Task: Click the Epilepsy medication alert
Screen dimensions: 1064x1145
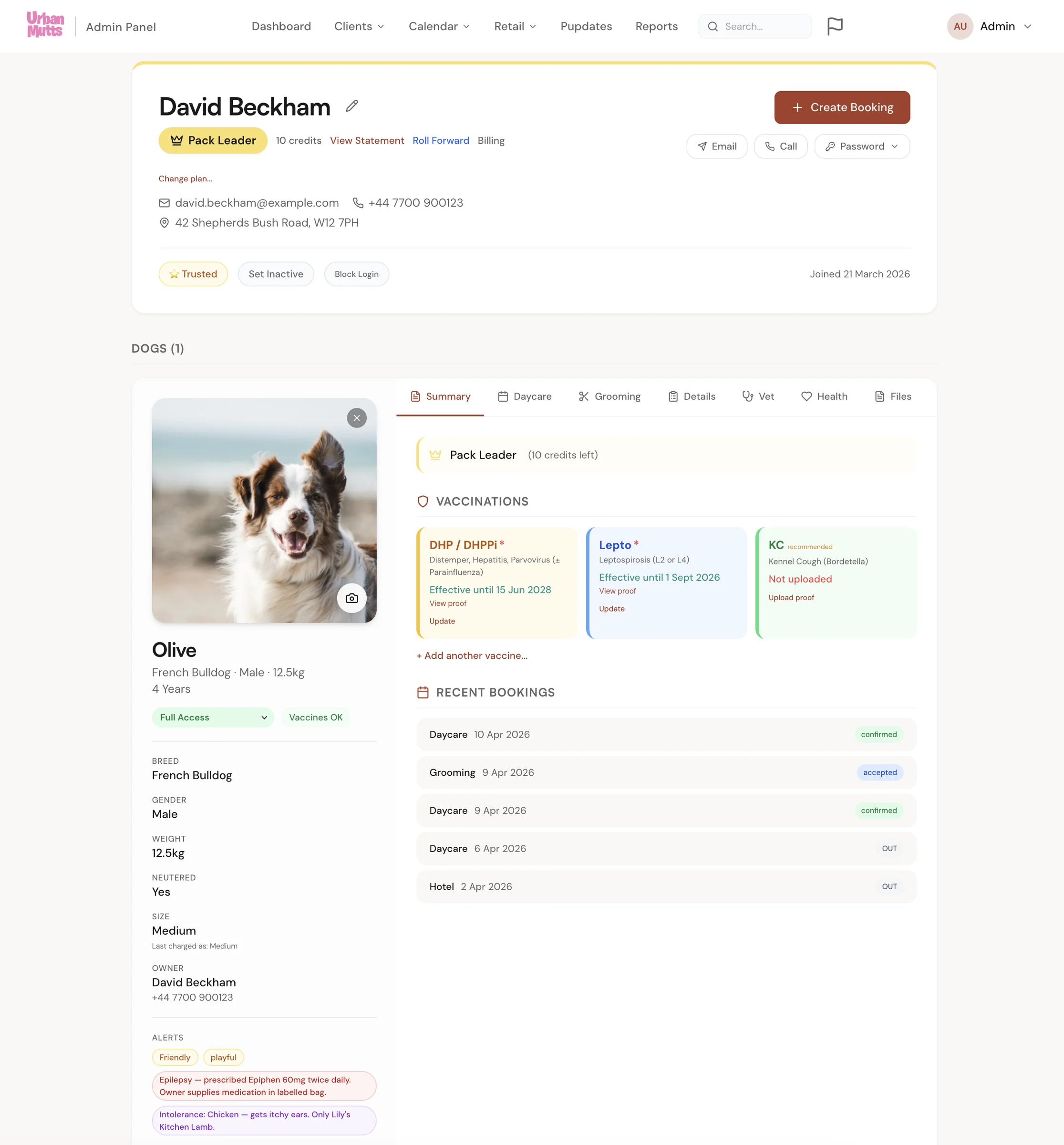Action: (264, 1086)
